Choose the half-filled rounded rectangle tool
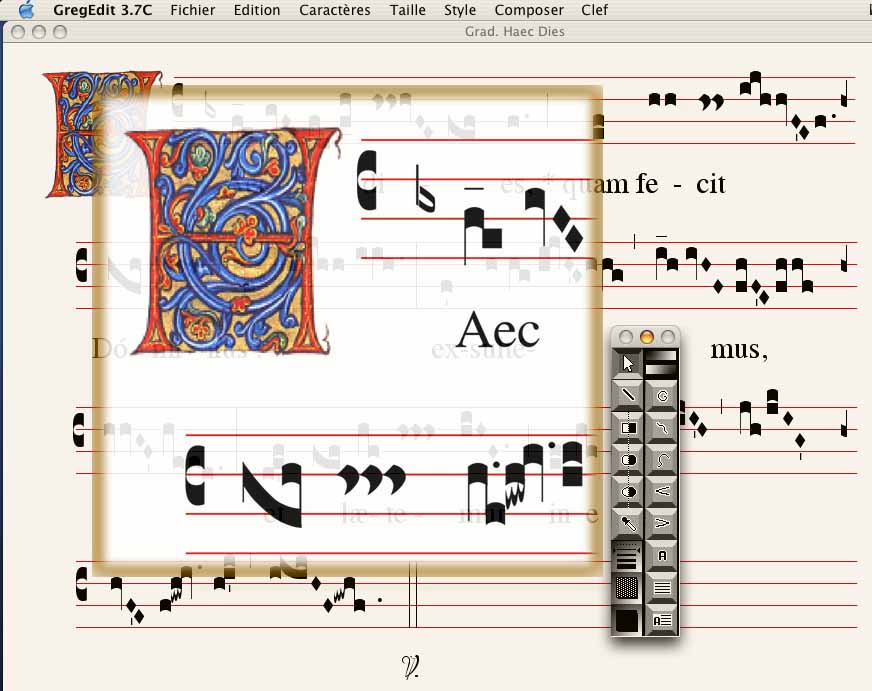Image resolution: width=872 pixels, height=691 pixels. pos(627,460)
